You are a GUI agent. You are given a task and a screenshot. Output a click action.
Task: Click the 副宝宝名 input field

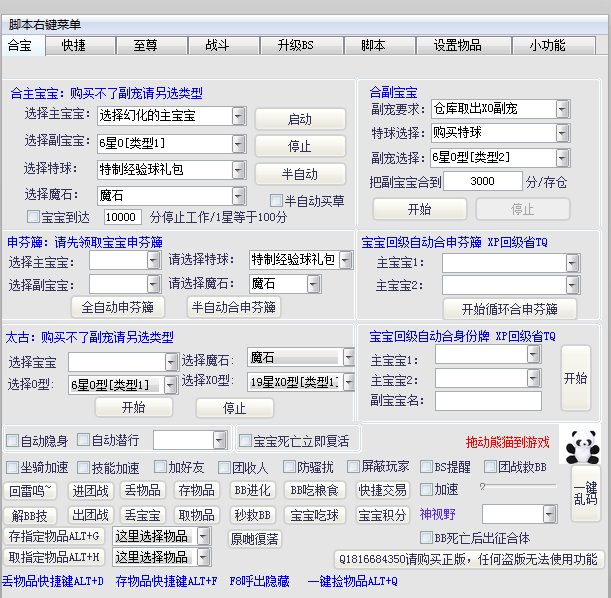pyautogui.click(x=488, y=400)
